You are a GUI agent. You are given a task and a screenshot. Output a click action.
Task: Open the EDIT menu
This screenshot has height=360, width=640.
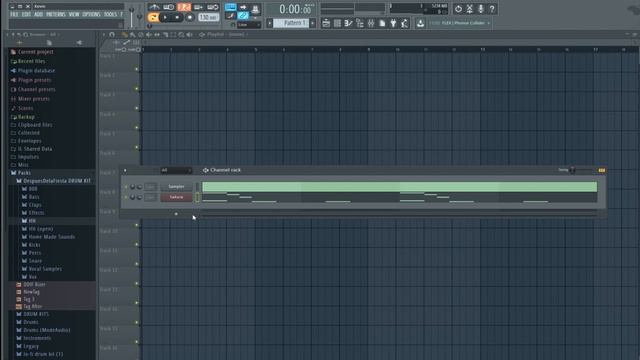click(x=27, y=14)
